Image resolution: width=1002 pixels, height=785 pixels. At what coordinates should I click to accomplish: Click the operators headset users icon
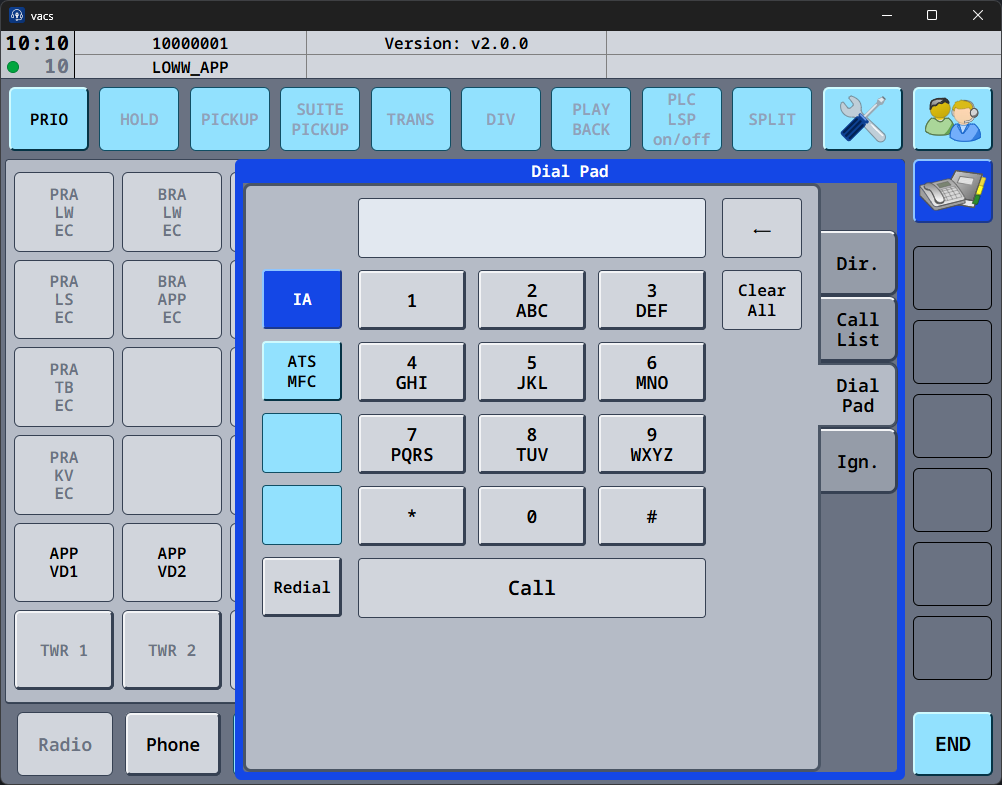click(952, 119)
